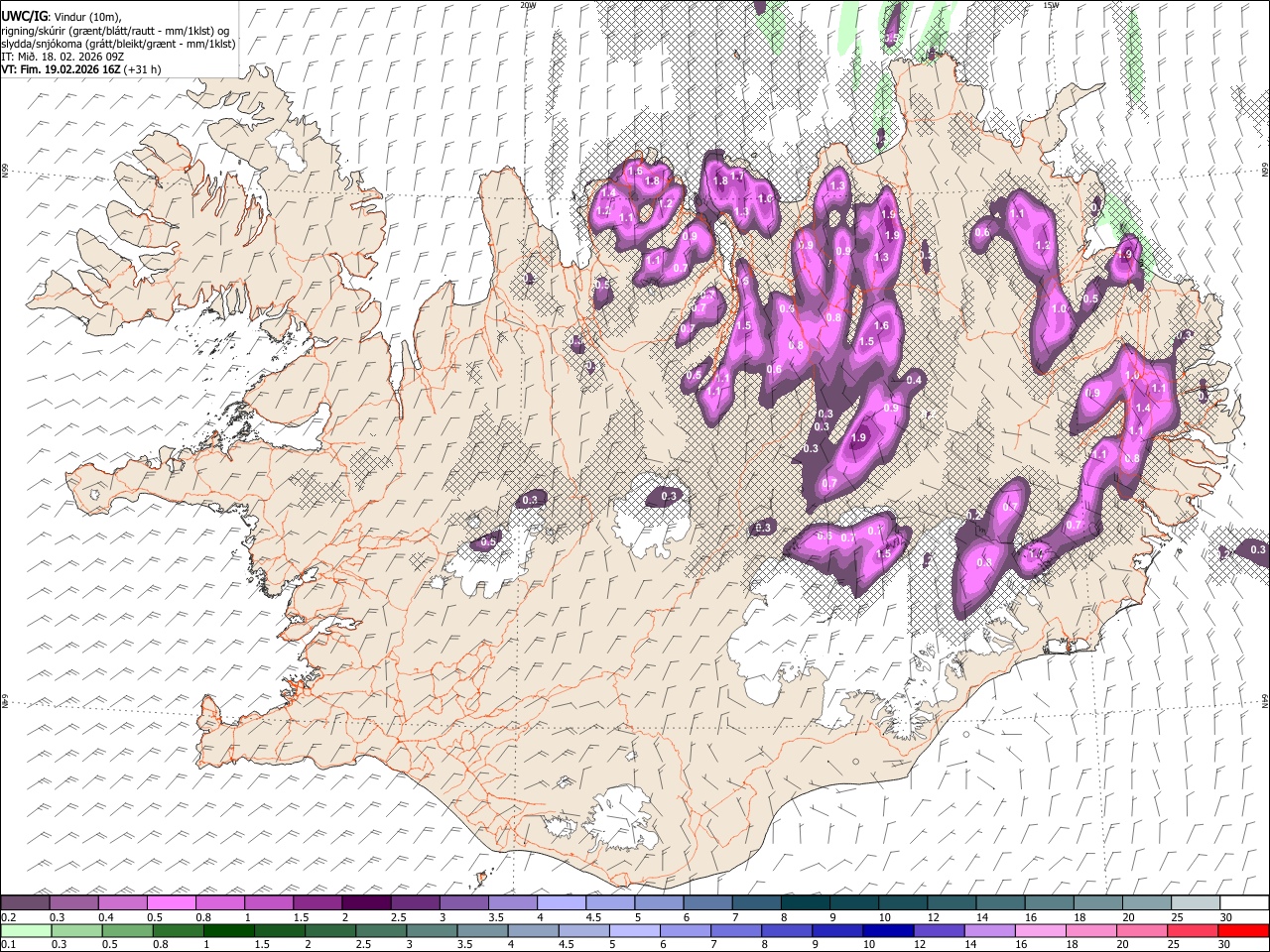Click the bright pink 0.5 snow legend swatch
The width and height of the screenshot is (1270, 952).
click(172, 903)
